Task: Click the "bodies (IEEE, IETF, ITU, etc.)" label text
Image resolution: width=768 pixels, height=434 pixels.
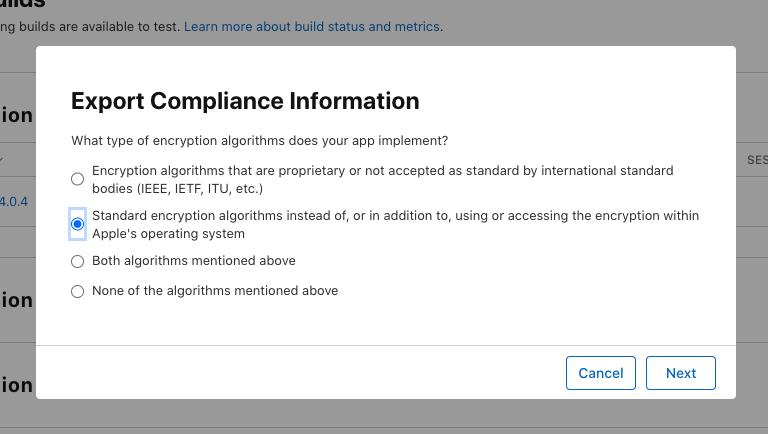Action: (x=178, y=187)
